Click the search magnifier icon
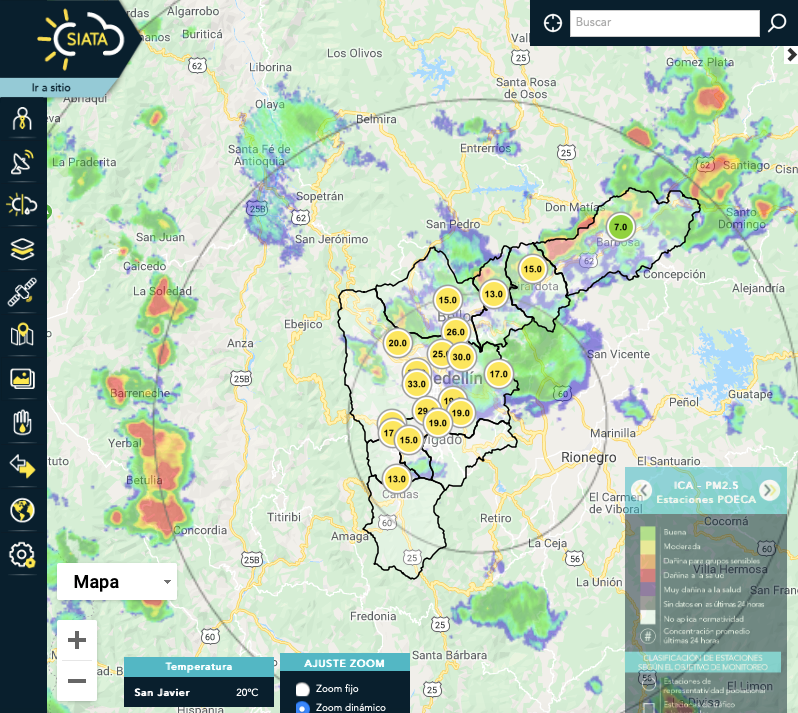The image size is (798, 713). tap(776, 23)
